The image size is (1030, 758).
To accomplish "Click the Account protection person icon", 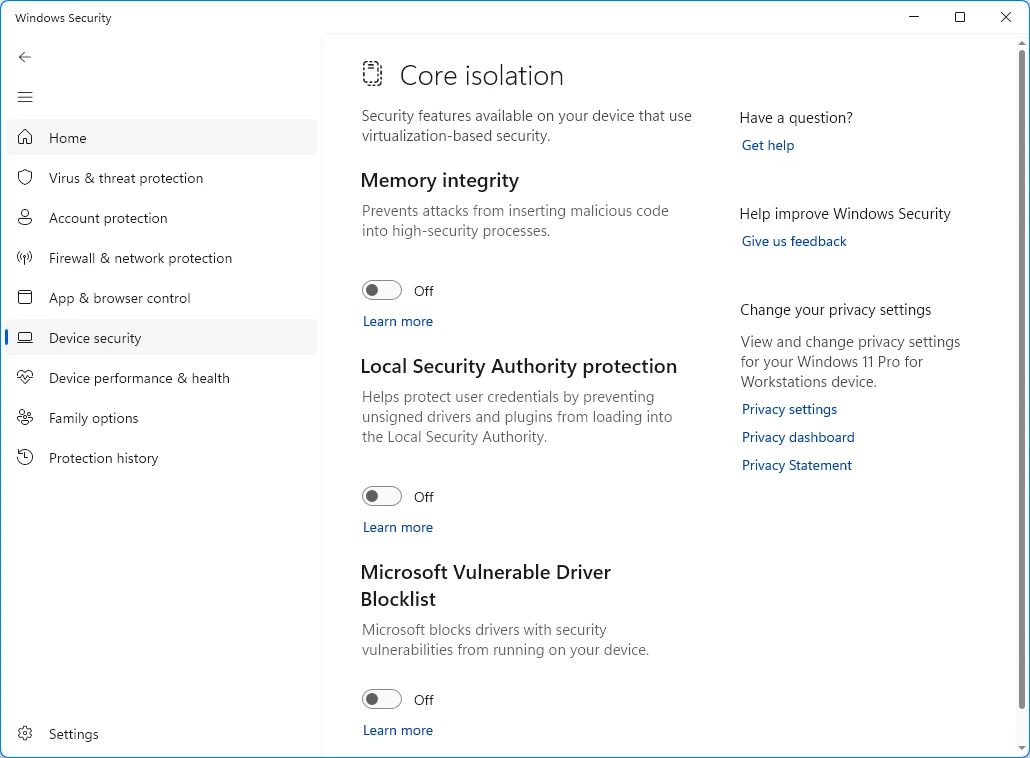I will [x=25, y=217].
